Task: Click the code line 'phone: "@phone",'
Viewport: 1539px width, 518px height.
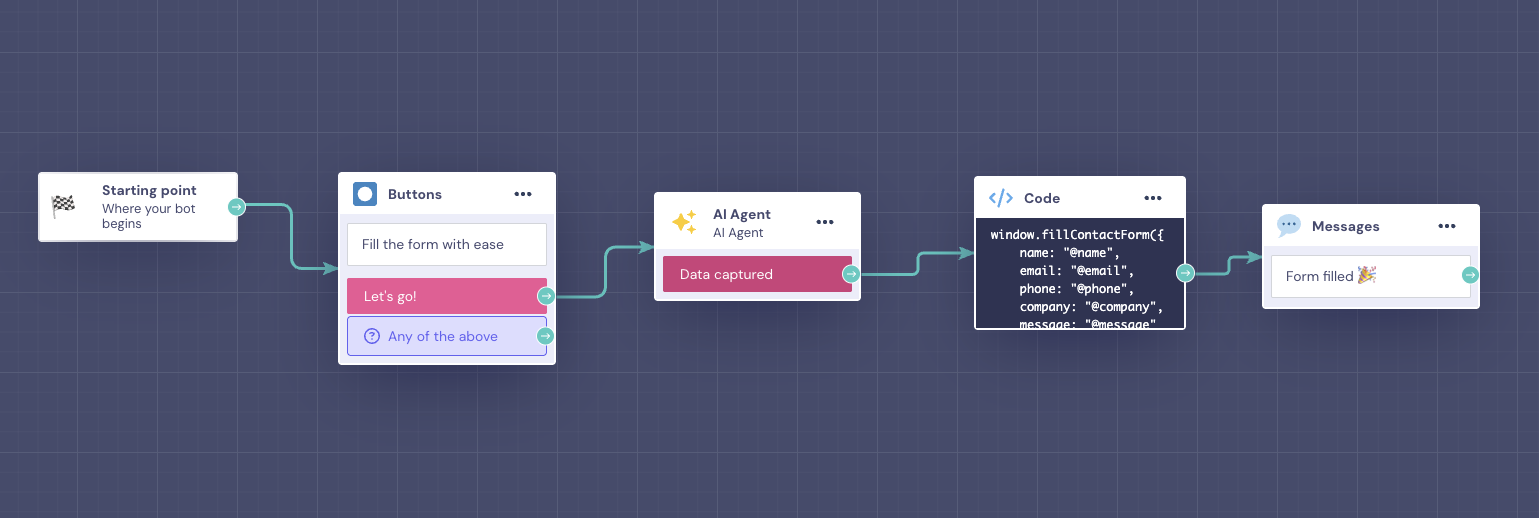Action: [x=1078, y=289]
